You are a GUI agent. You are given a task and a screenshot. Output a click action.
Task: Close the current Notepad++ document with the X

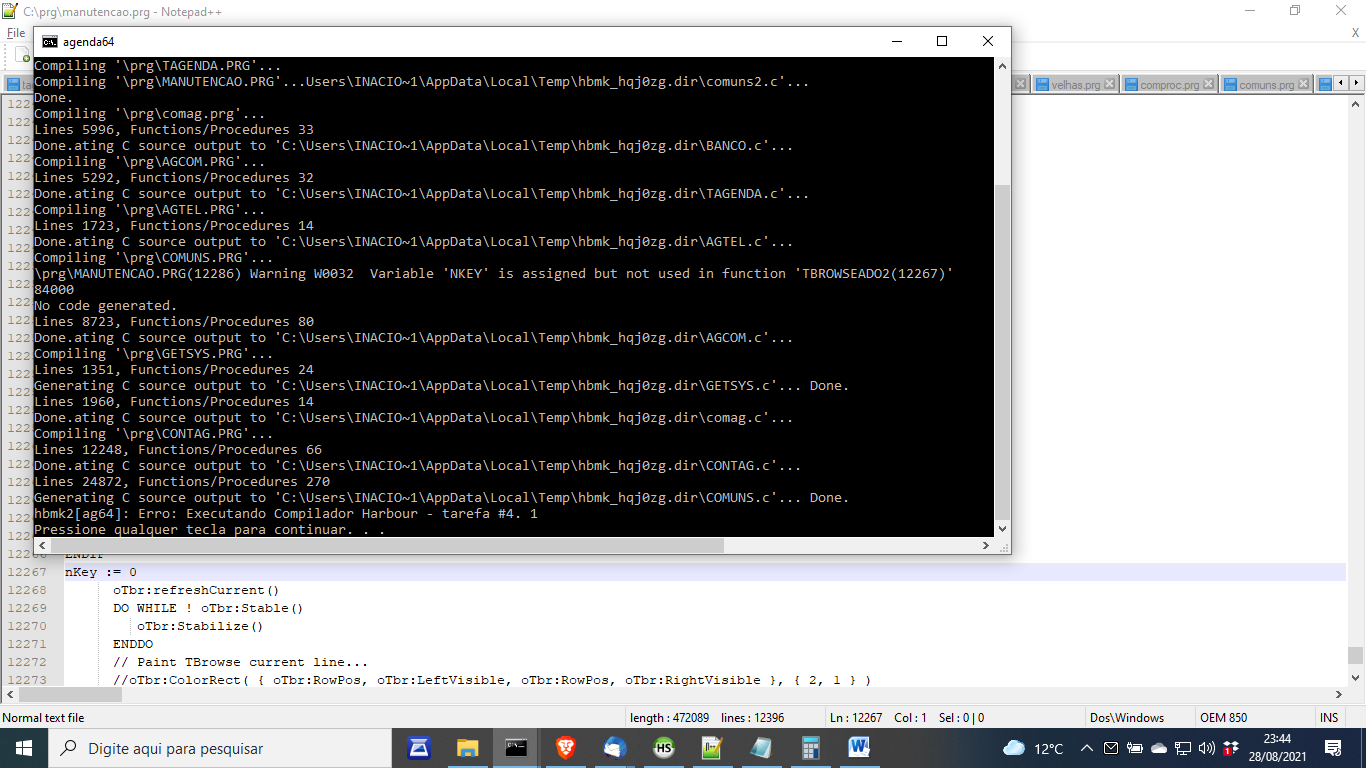(1355, 33)
